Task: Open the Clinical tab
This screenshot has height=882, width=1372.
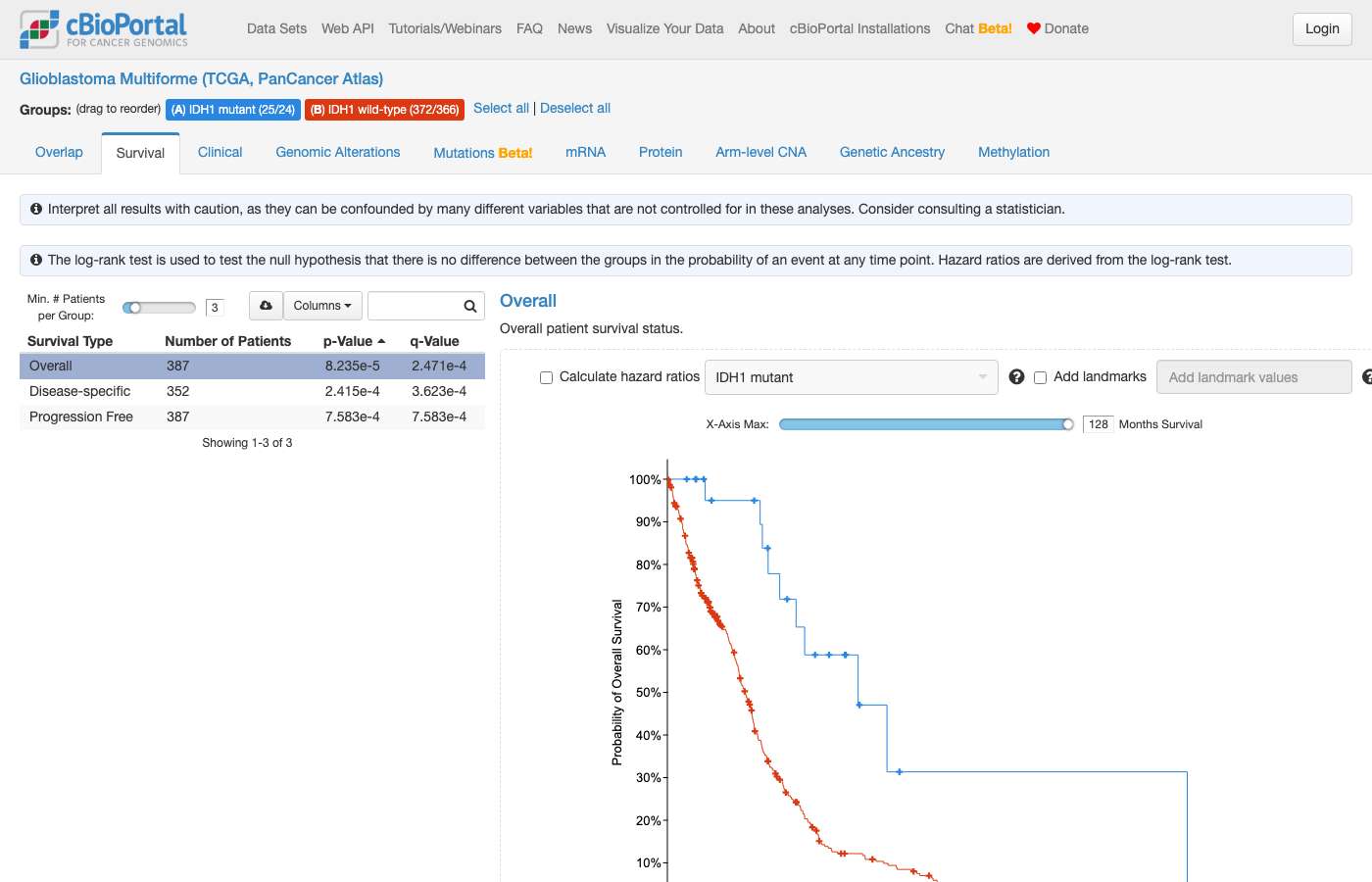Action: point(220,152)
